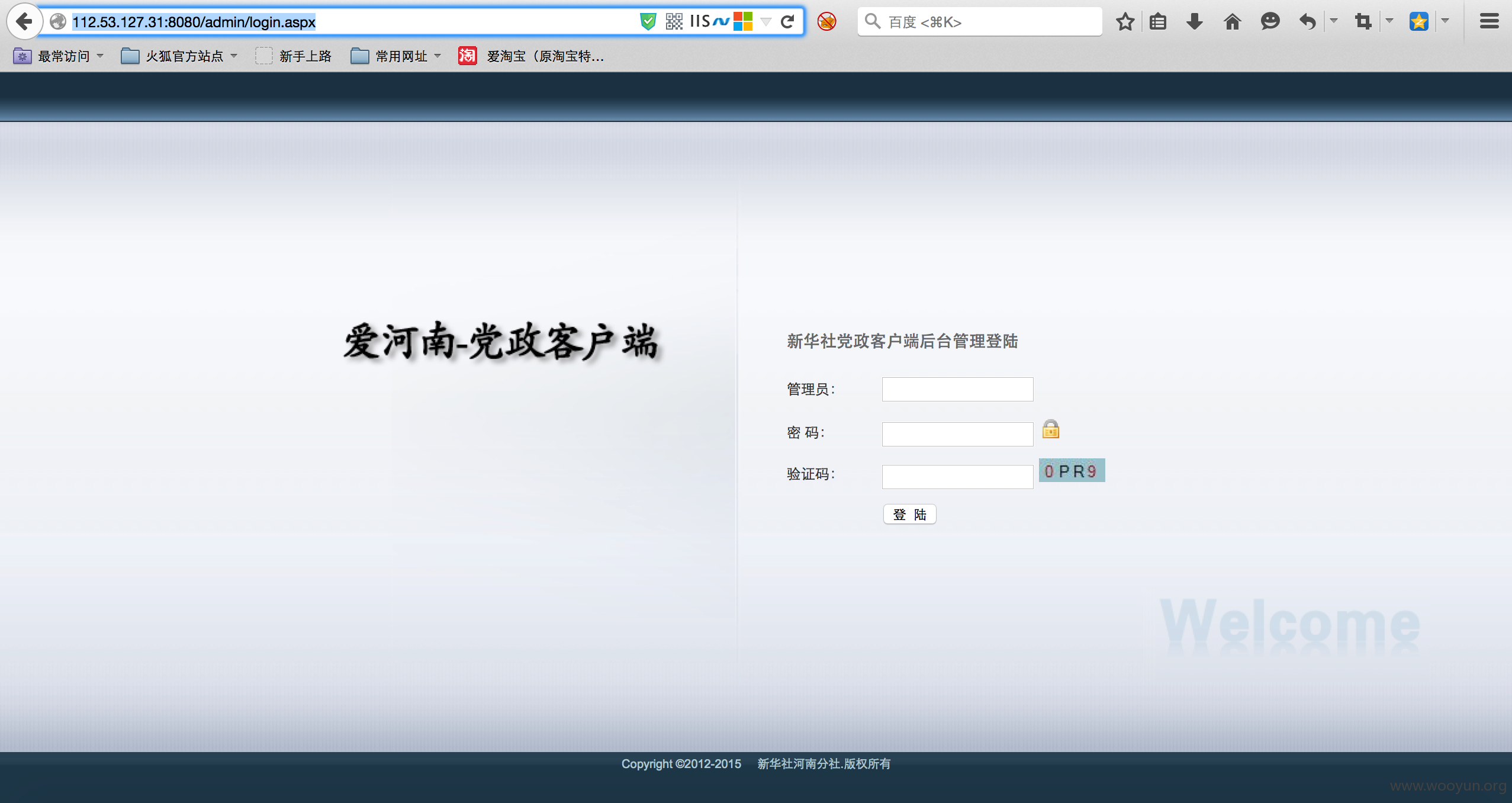1512x803 pixels.
Task: Reload the page with the refresh icon
Action: (787, 22)
